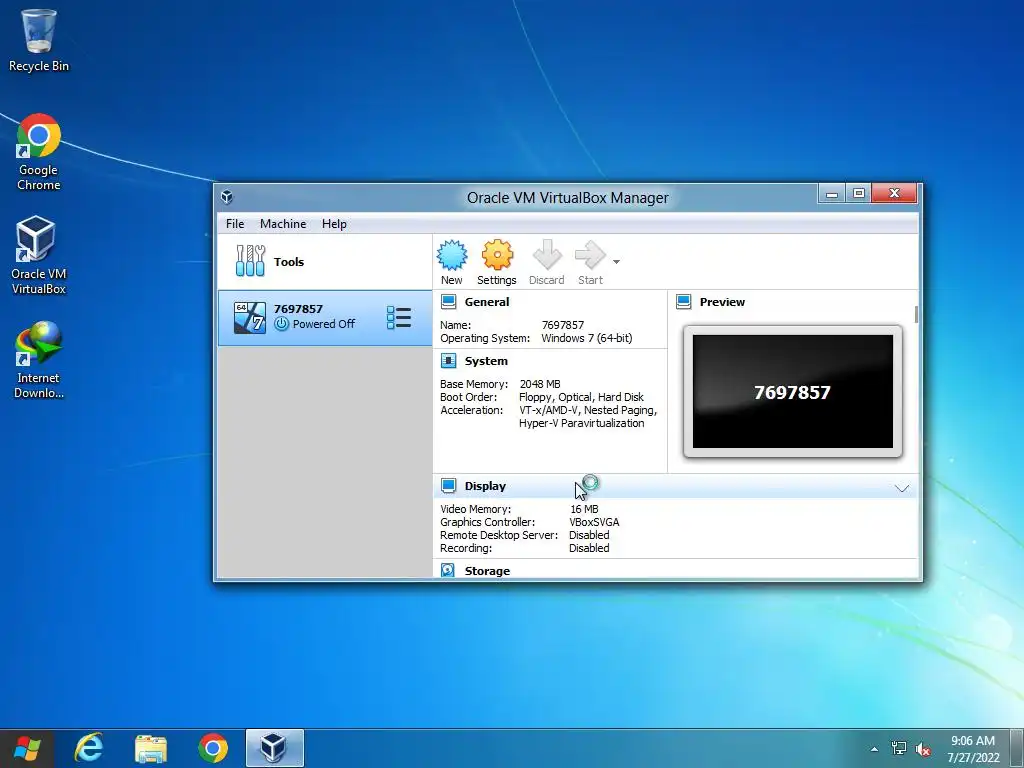The image size is (1024, 768).
Task: Click 'Windows 7 (64-bit)' operating system text
Action: pyautogui.click(x=586, y=338)
